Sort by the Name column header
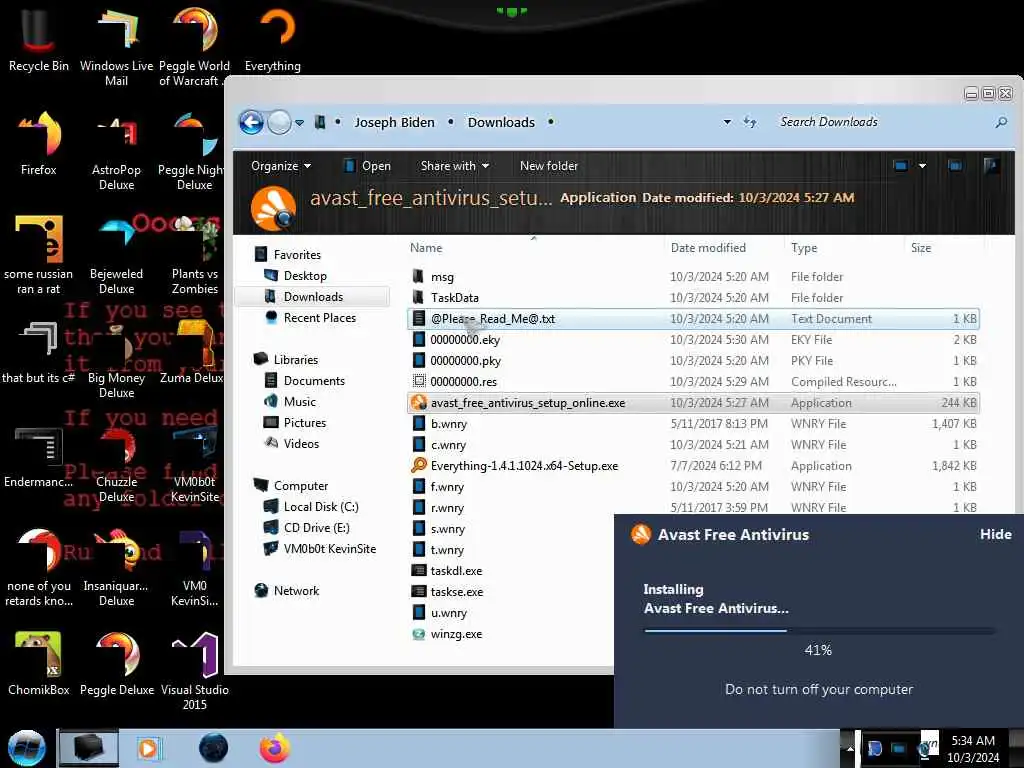 (x=426, y=248)
